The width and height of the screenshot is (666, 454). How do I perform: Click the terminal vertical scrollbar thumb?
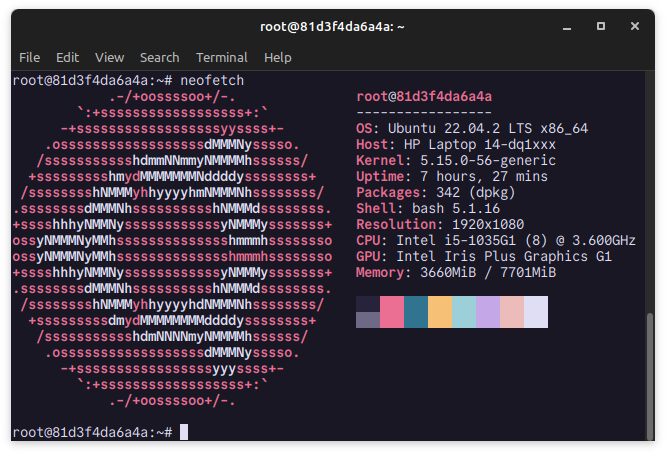point(650,376)
